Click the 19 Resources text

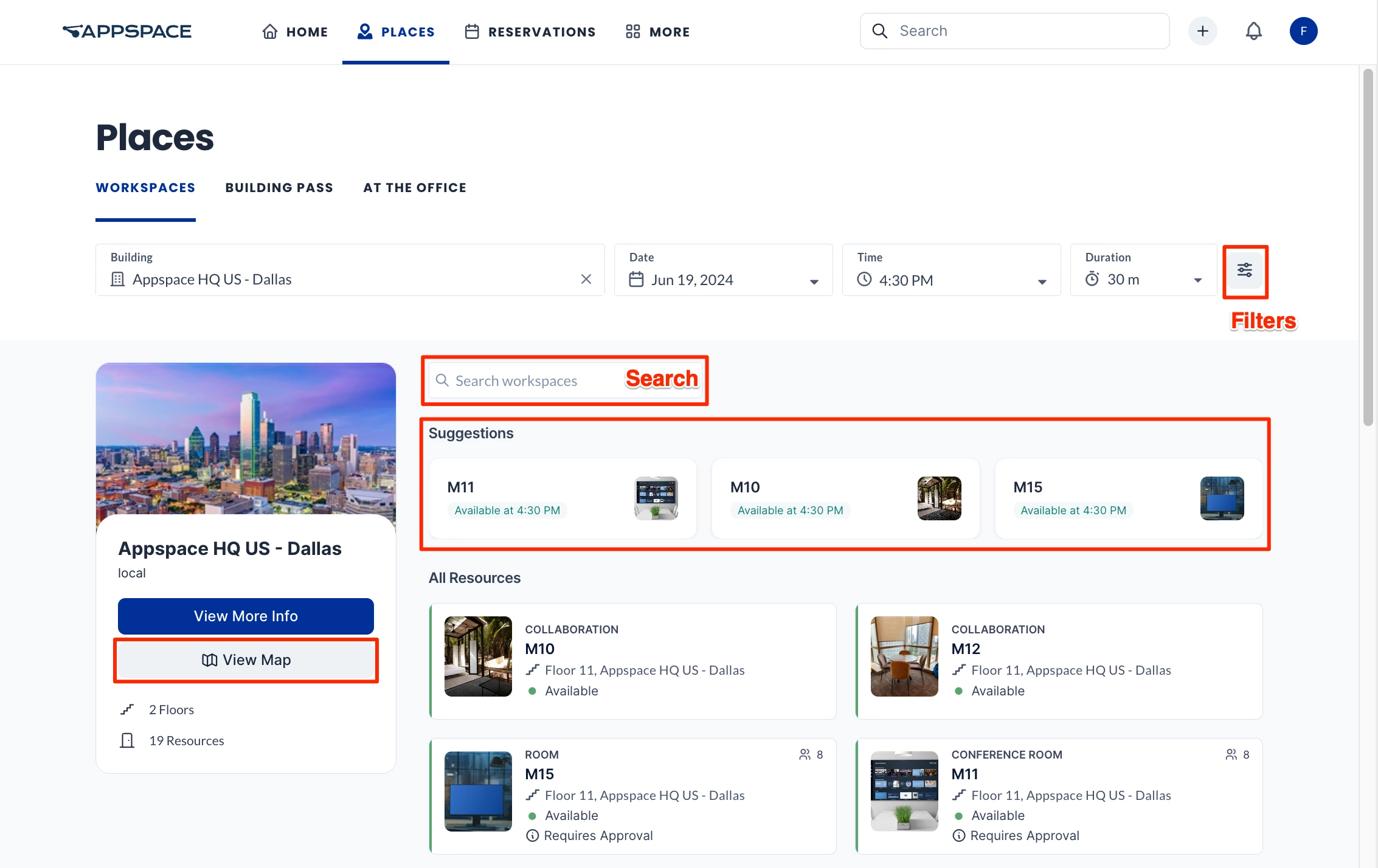click(187, 740)
